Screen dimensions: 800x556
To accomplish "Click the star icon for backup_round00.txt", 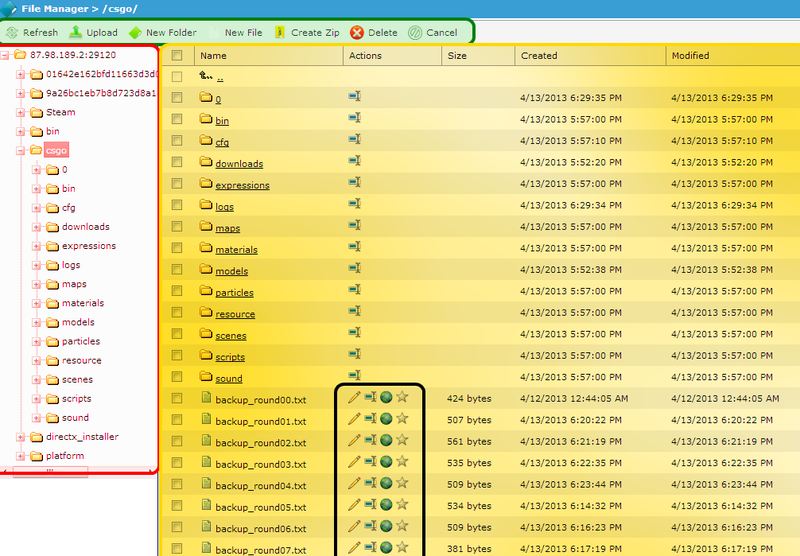I will click(x=402, y=396).
